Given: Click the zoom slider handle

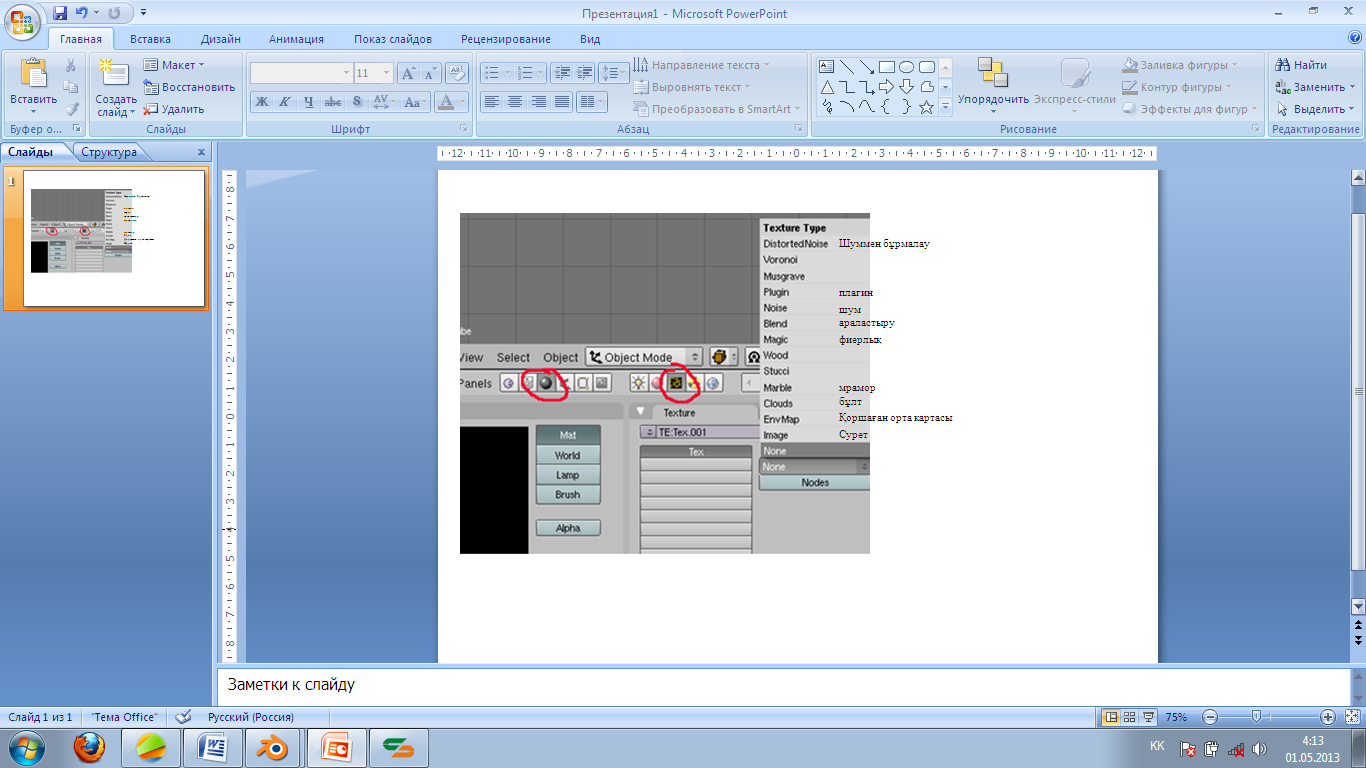Looking at the screenshot, I should 1256,717.
